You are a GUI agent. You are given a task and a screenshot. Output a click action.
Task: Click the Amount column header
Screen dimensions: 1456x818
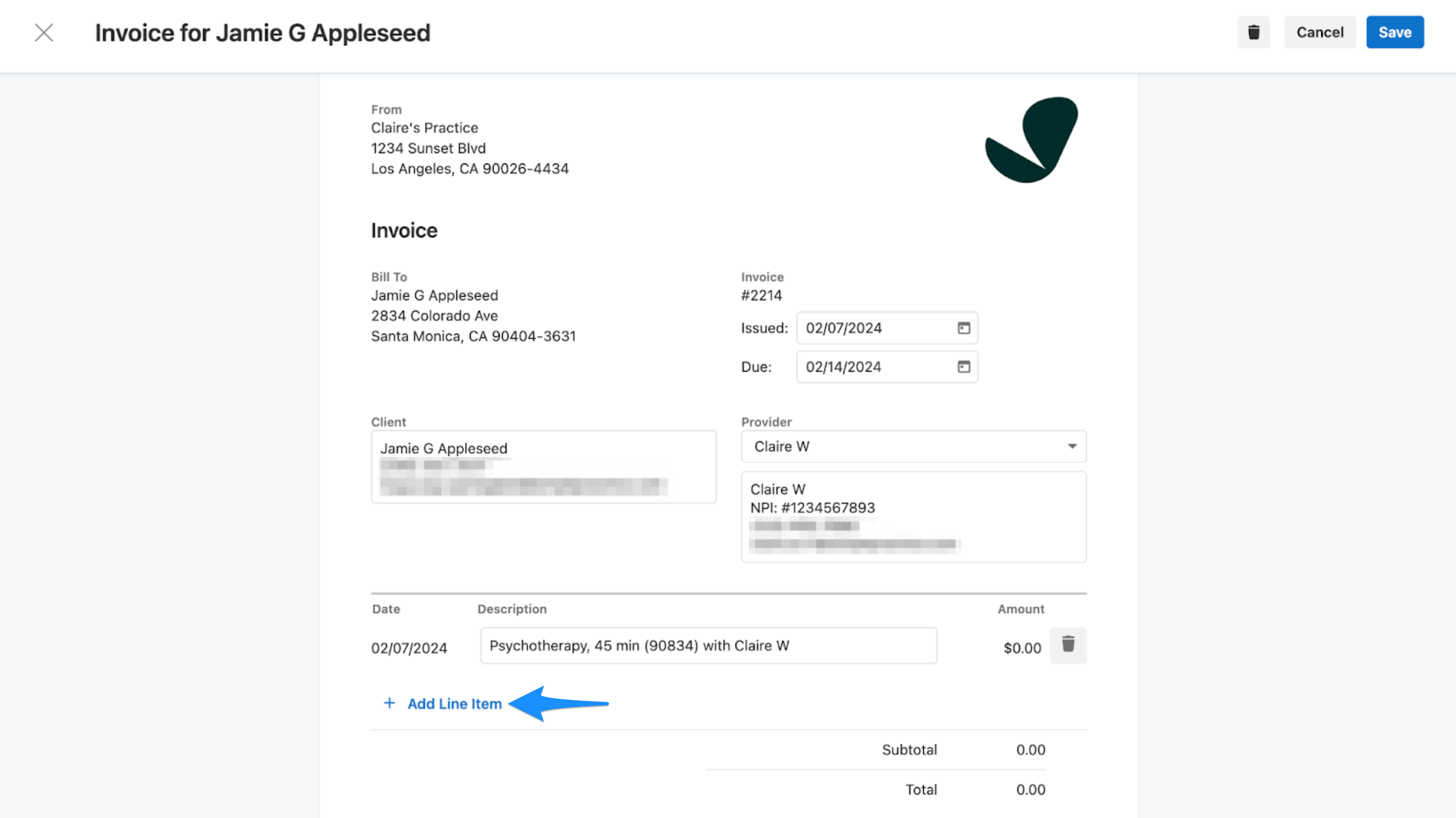click(x=1021, y=609)
